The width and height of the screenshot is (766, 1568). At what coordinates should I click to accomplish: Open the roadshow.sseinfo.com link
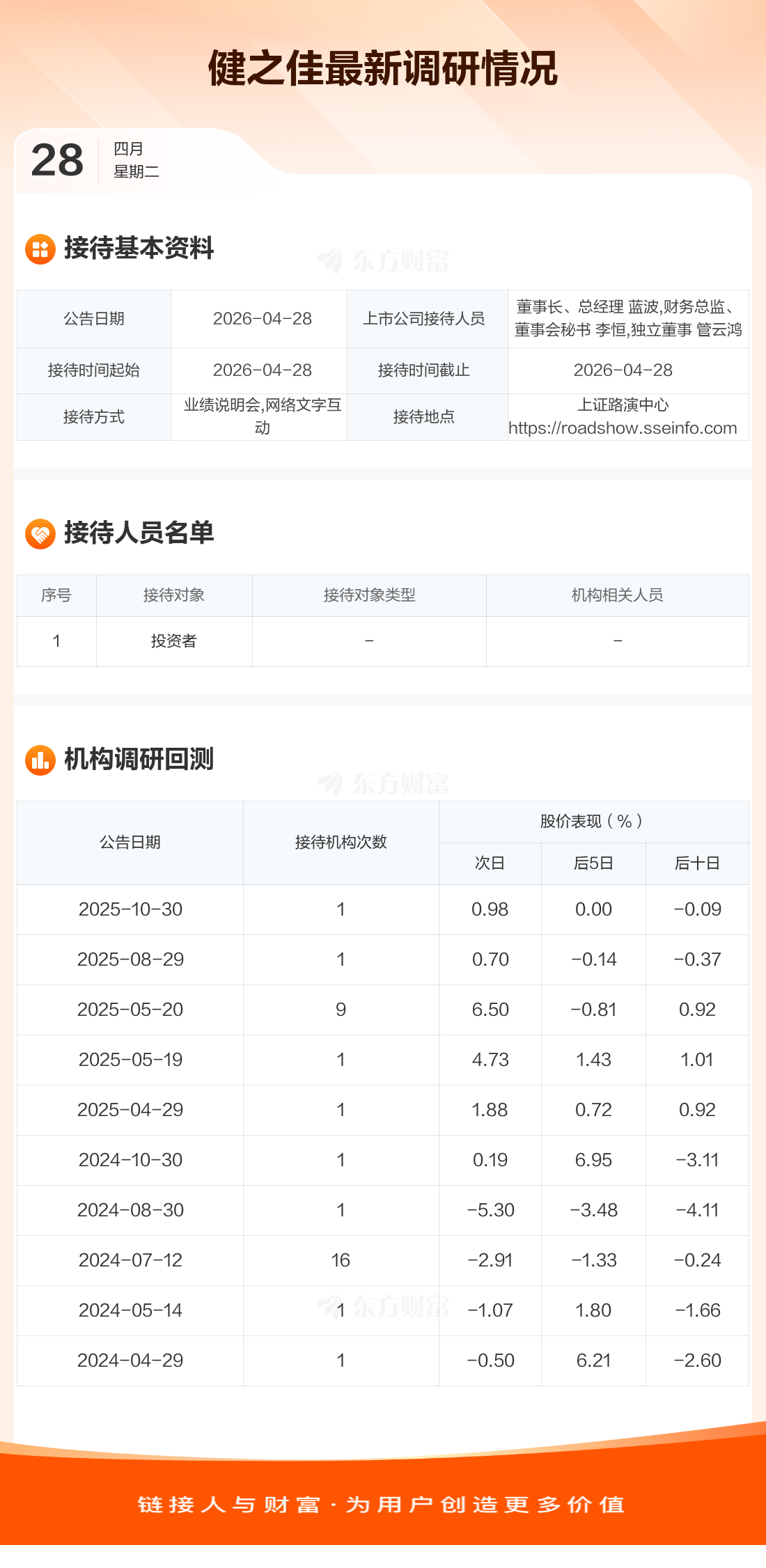click(623, 428)
